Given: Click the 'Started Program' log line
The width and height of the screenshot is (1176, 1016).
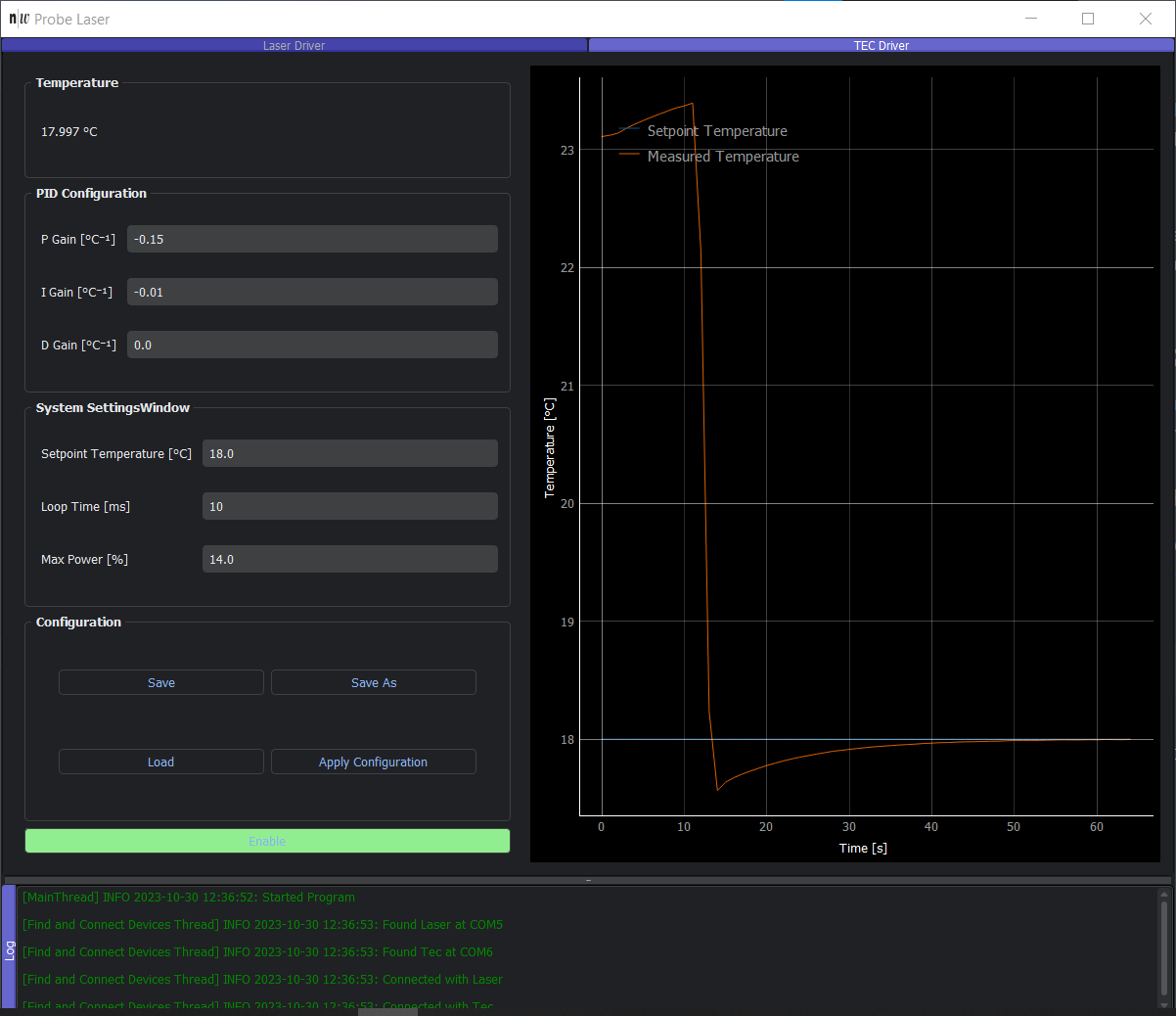Looking at the screenshot, I should 189,897.
